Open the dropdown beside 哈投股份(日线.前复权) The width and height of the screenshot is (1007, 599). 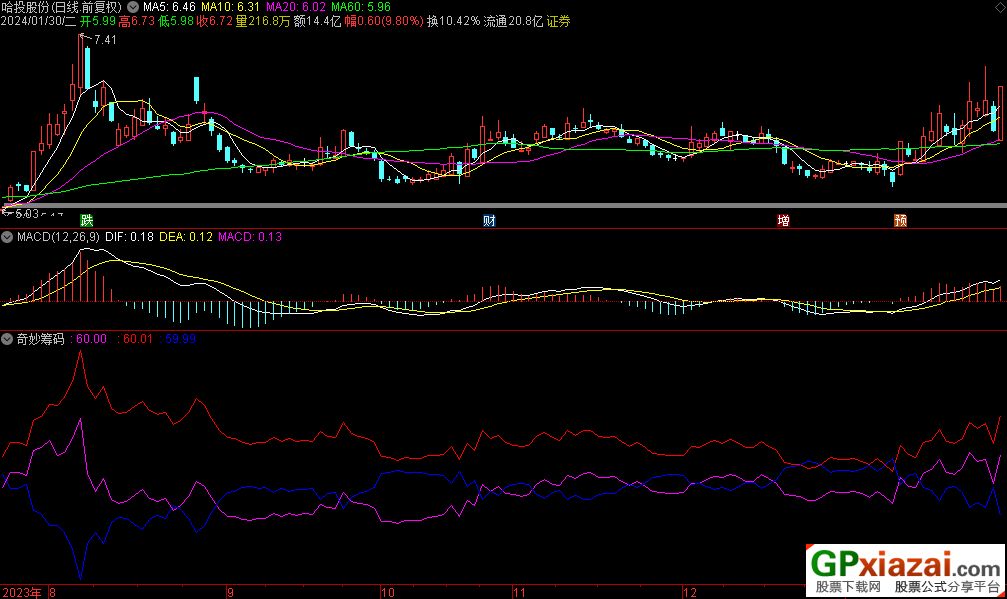[133, 7]
